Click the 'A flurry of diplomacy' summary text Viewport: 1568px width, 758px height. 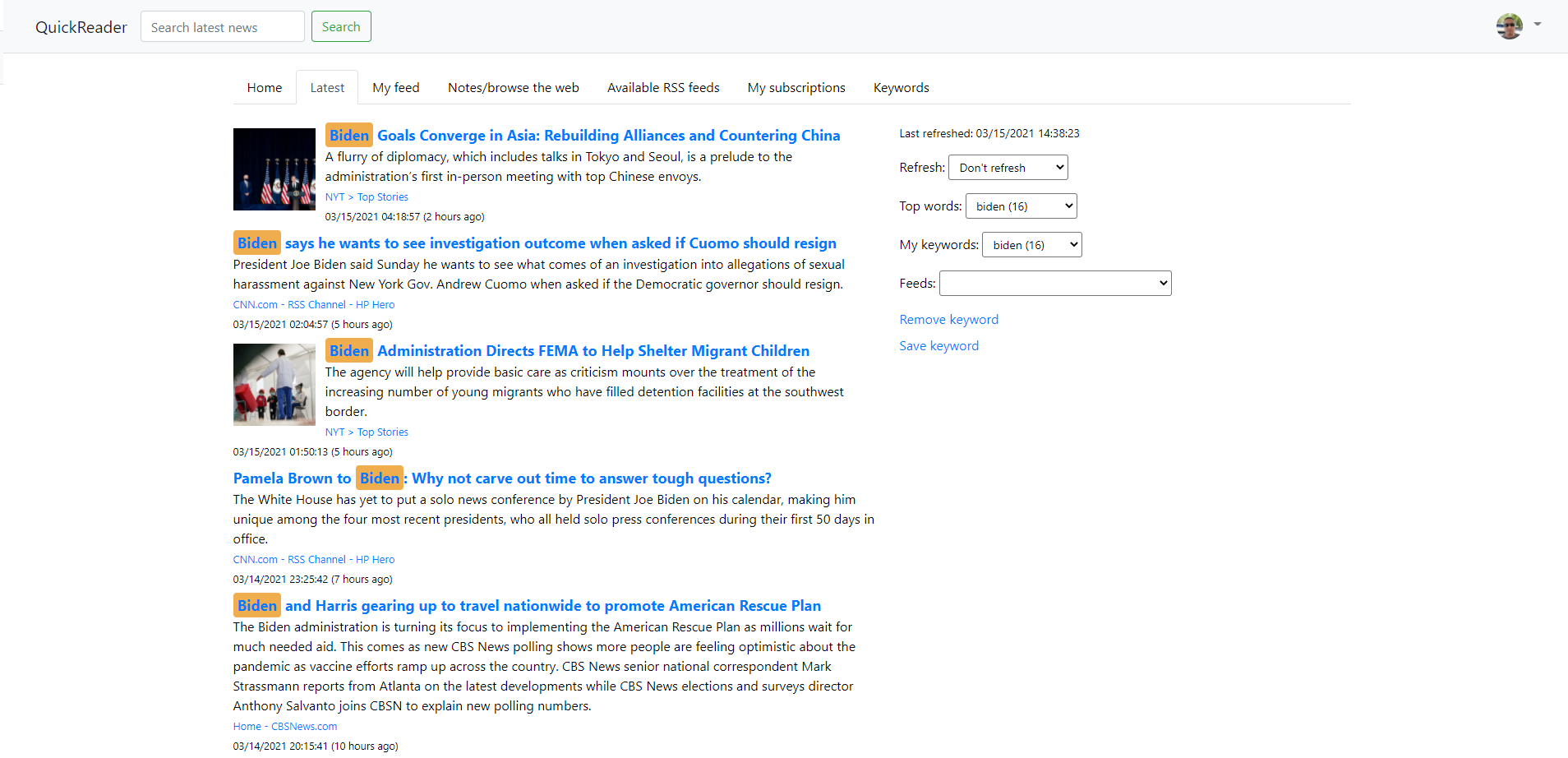coord(559,167)
